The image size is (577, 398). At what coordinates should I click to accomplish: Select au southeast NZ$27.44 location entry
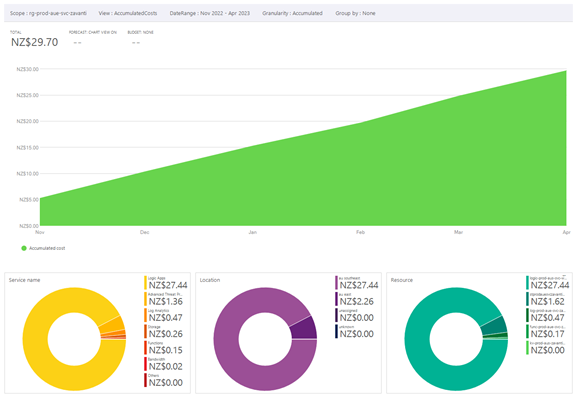point(357,282)
